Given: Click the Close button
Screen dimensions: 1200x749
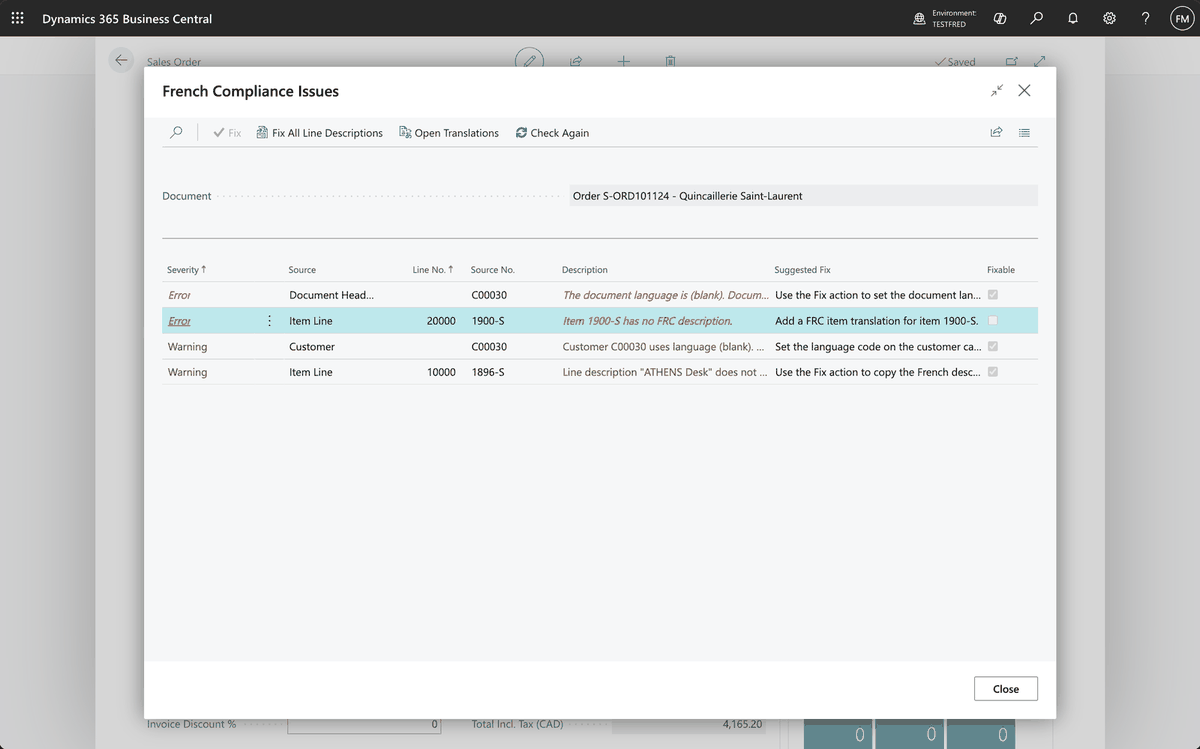Looking at the screenshot, I should [1006, 689].
